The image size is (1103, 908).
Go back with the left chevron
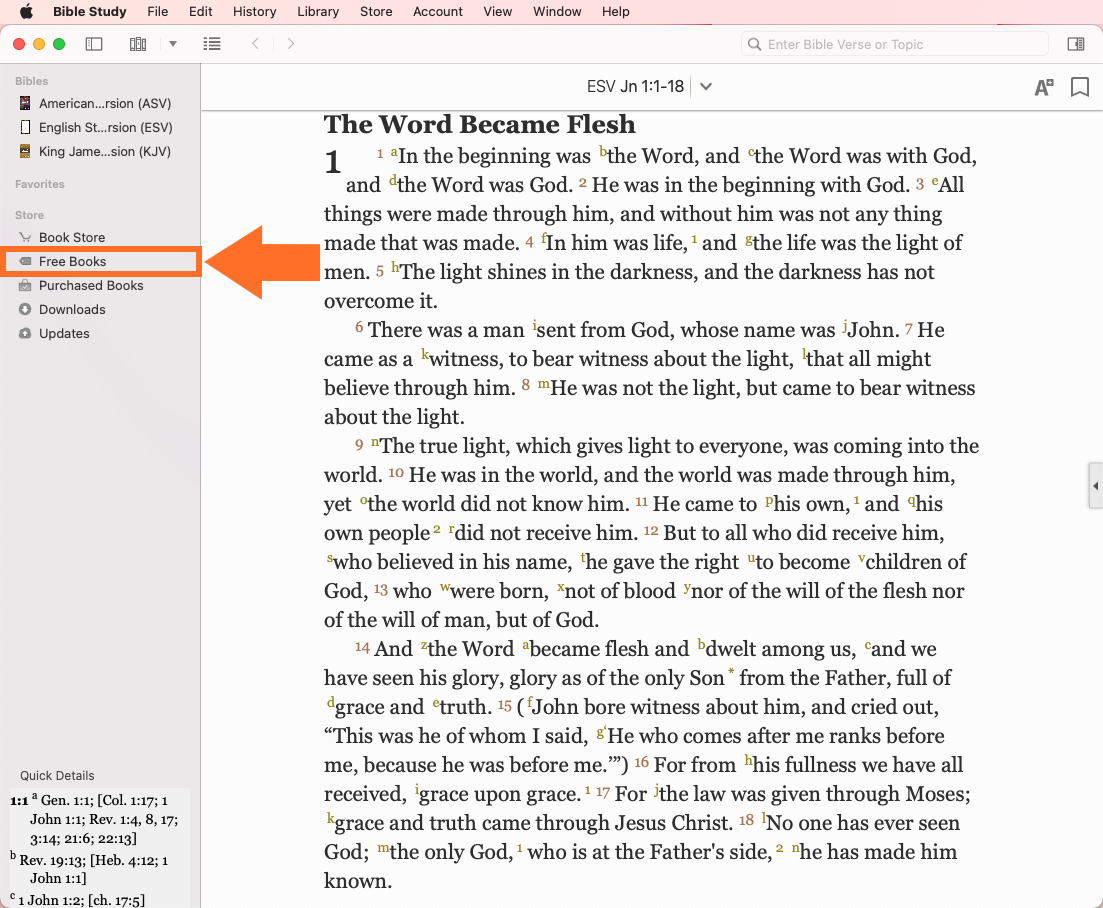(x=256, y=44)
